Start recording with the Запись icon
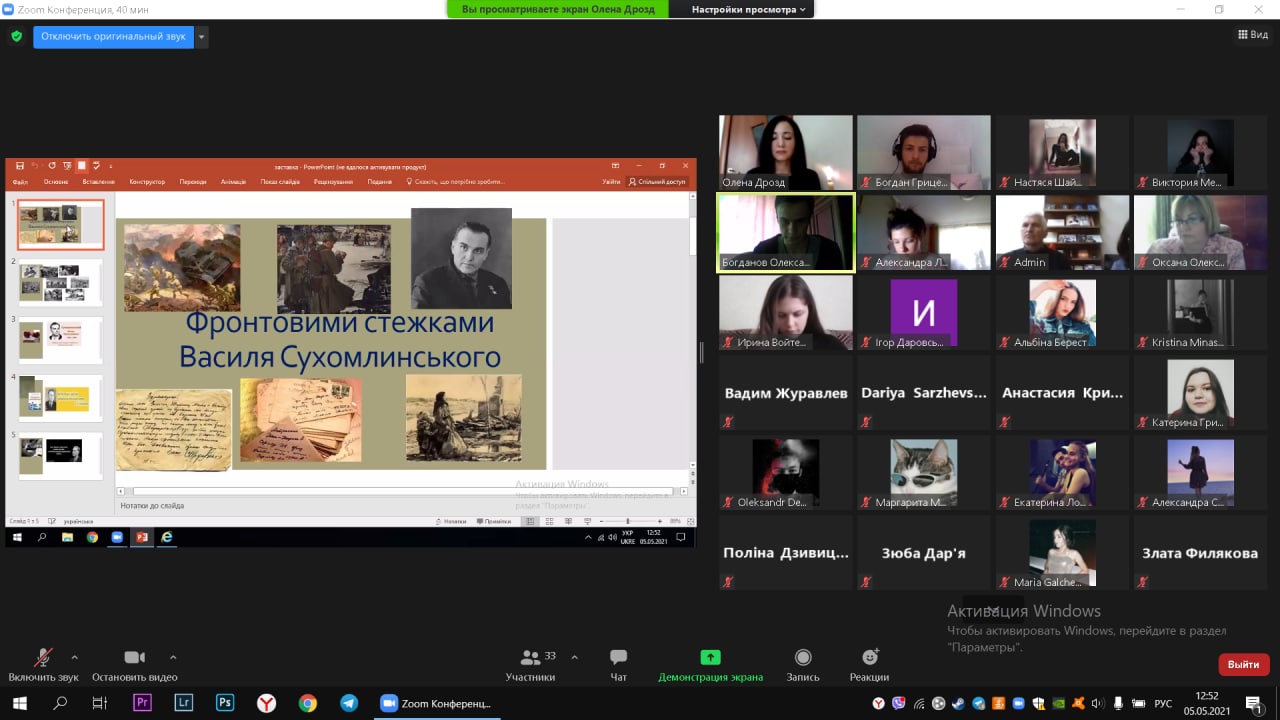Image resolution: width=1280 pixels, height=720 pixels. click(802, 658)
